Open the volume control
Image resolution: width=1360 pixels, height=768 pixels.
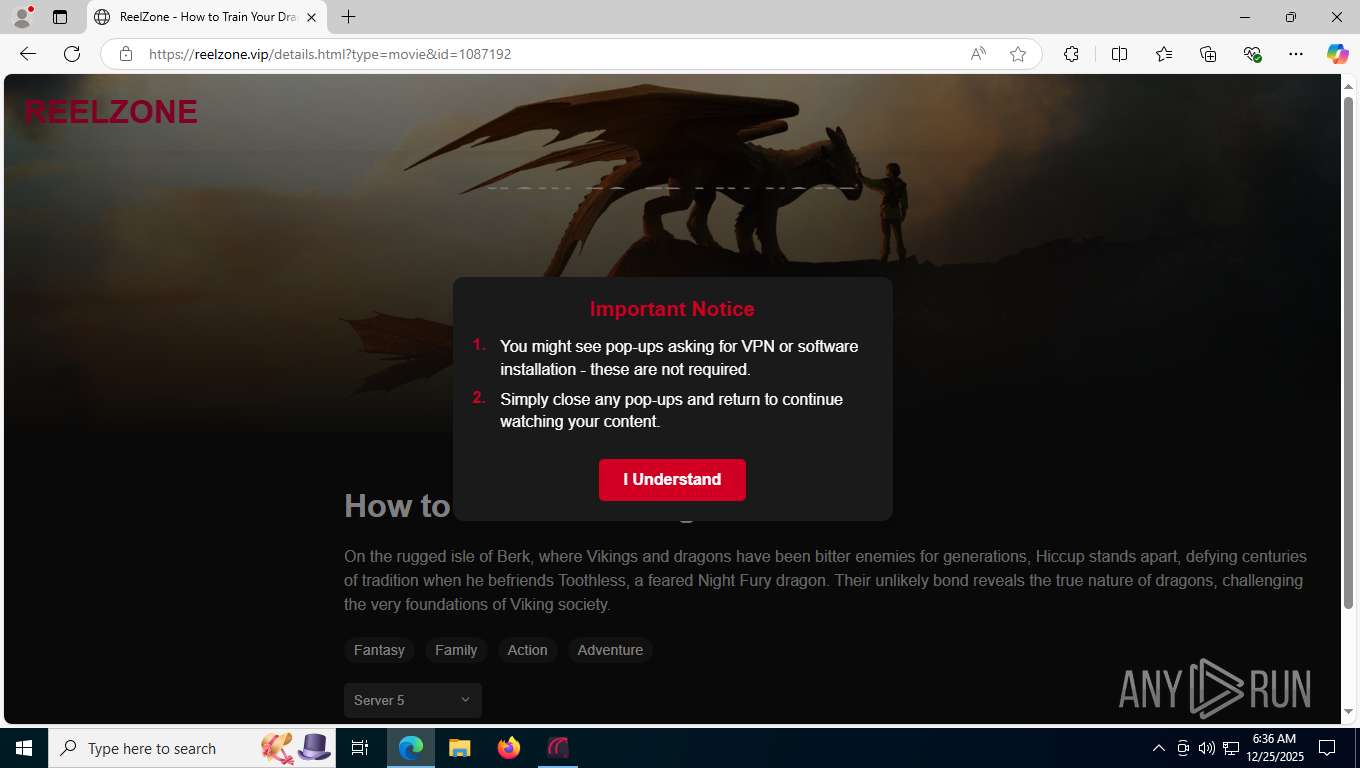click(1206, 748)
